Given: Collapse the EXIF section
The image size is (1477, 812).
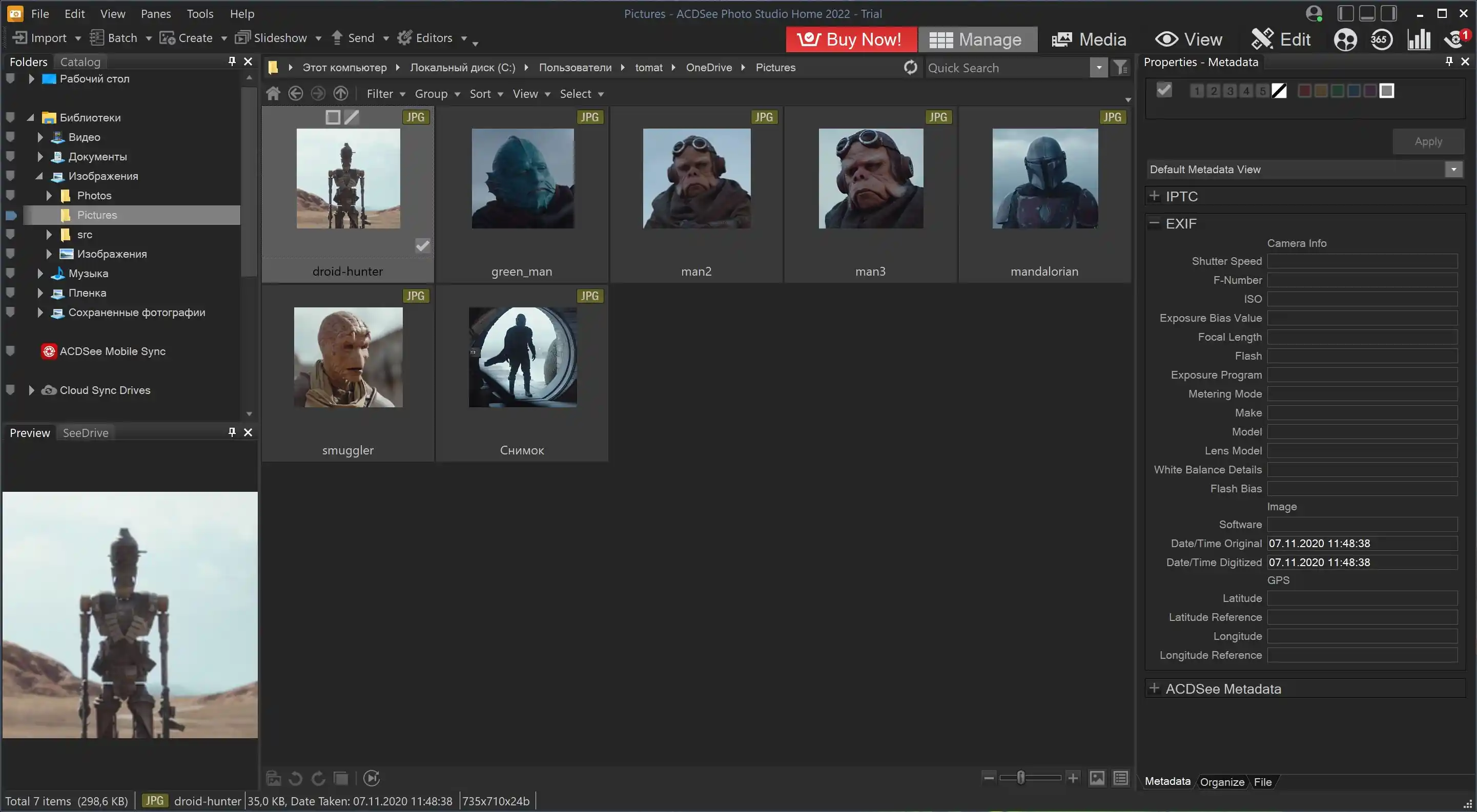Looking at the screenshot, I should (1154, 223).
